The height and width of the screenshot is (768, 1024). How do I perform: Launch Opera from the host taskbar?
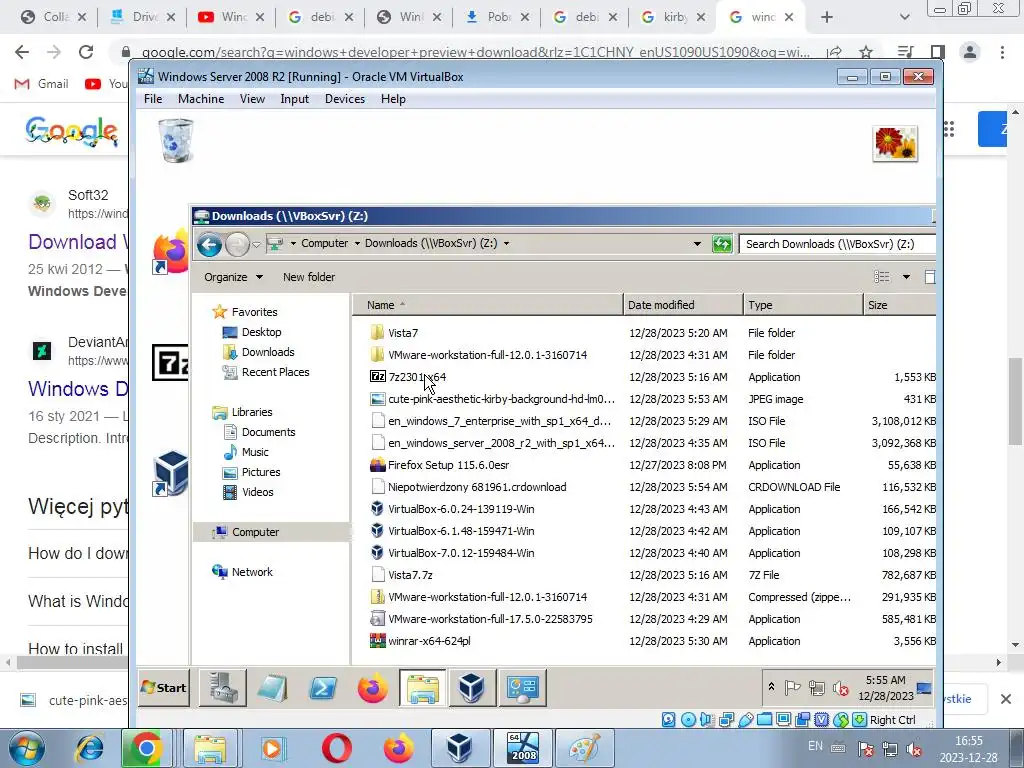337,748
